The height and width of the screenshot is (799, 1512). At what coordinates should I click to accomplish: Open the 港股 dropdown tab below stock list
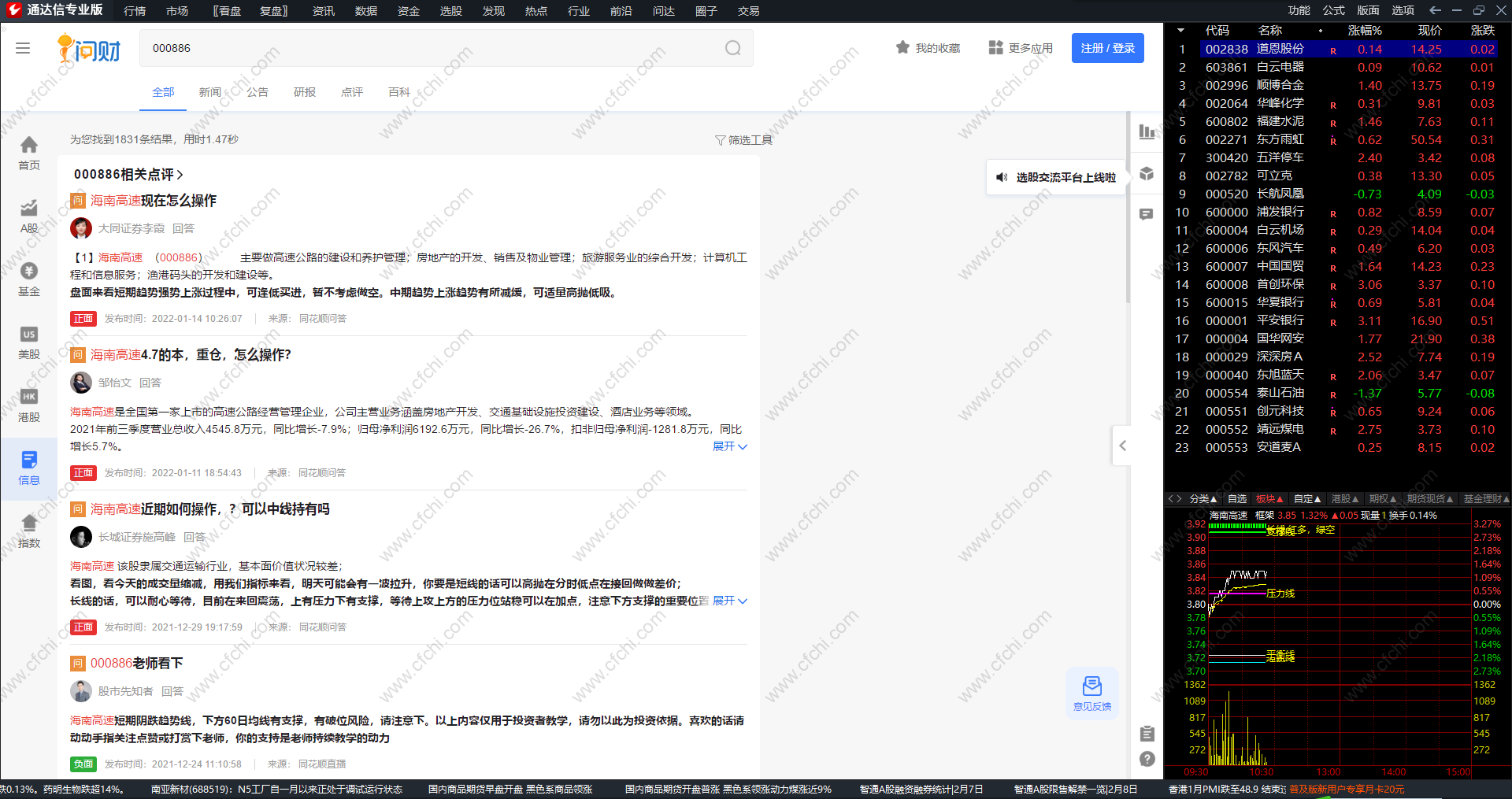pos(1345,499)
